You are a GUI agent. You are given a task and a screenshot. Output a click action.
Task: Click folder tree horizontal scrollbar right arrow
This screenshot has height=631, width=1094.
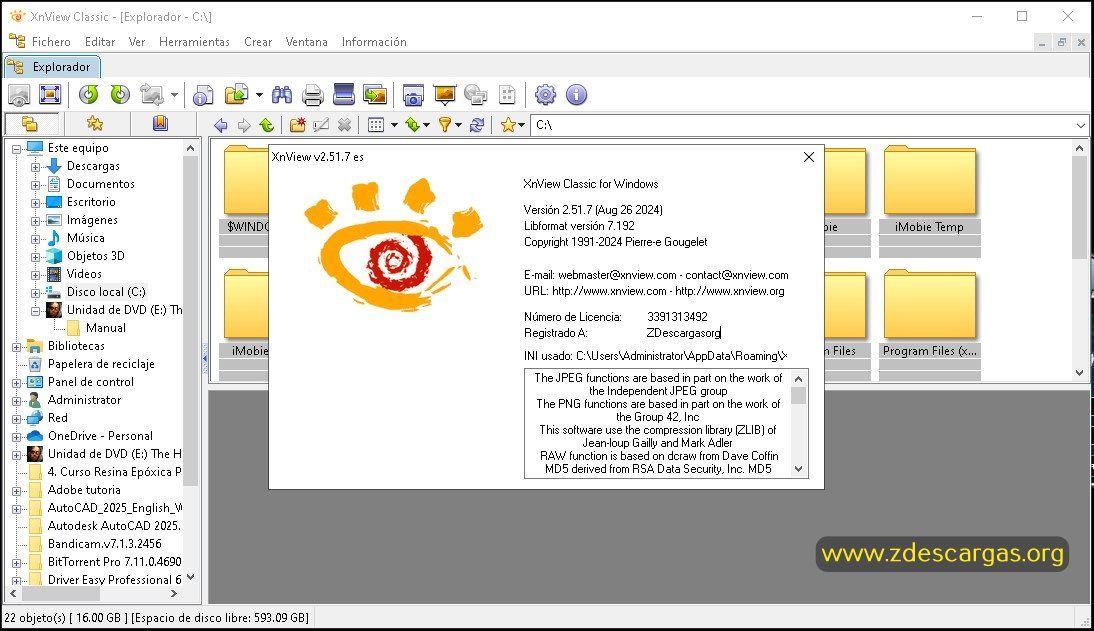pyautogui.click(x=174, y=594)
